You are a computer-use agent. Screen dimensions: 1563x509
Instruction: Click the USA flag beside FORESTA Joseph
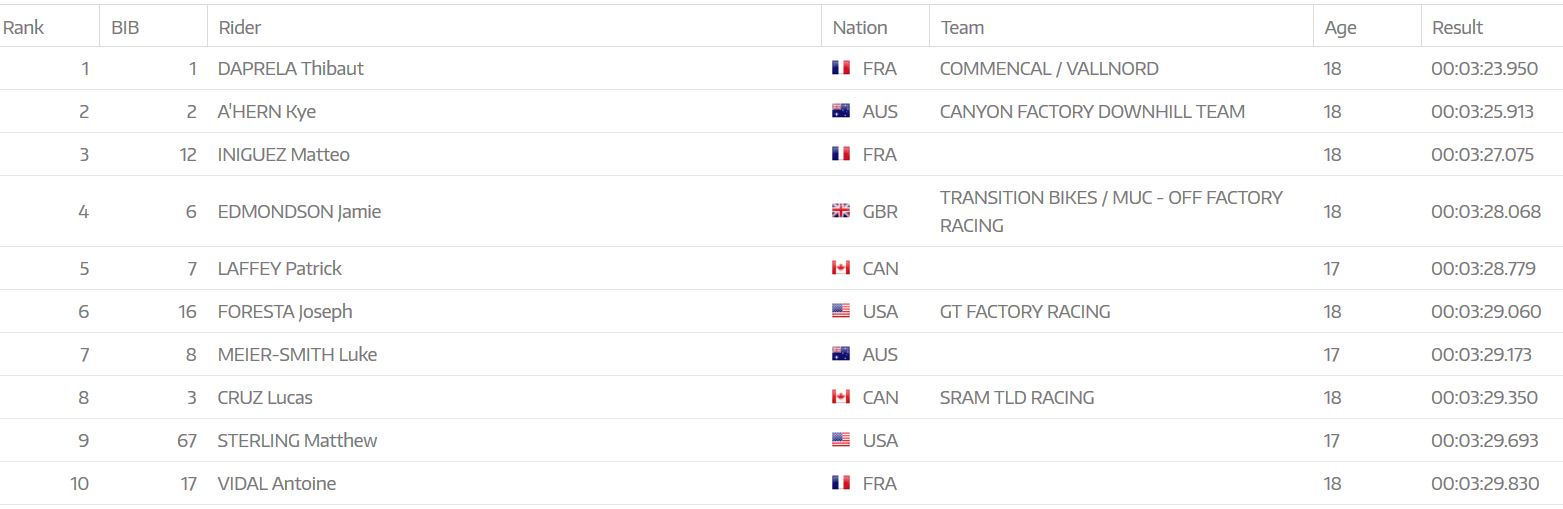pyautogui.click(x=841, y=311)
